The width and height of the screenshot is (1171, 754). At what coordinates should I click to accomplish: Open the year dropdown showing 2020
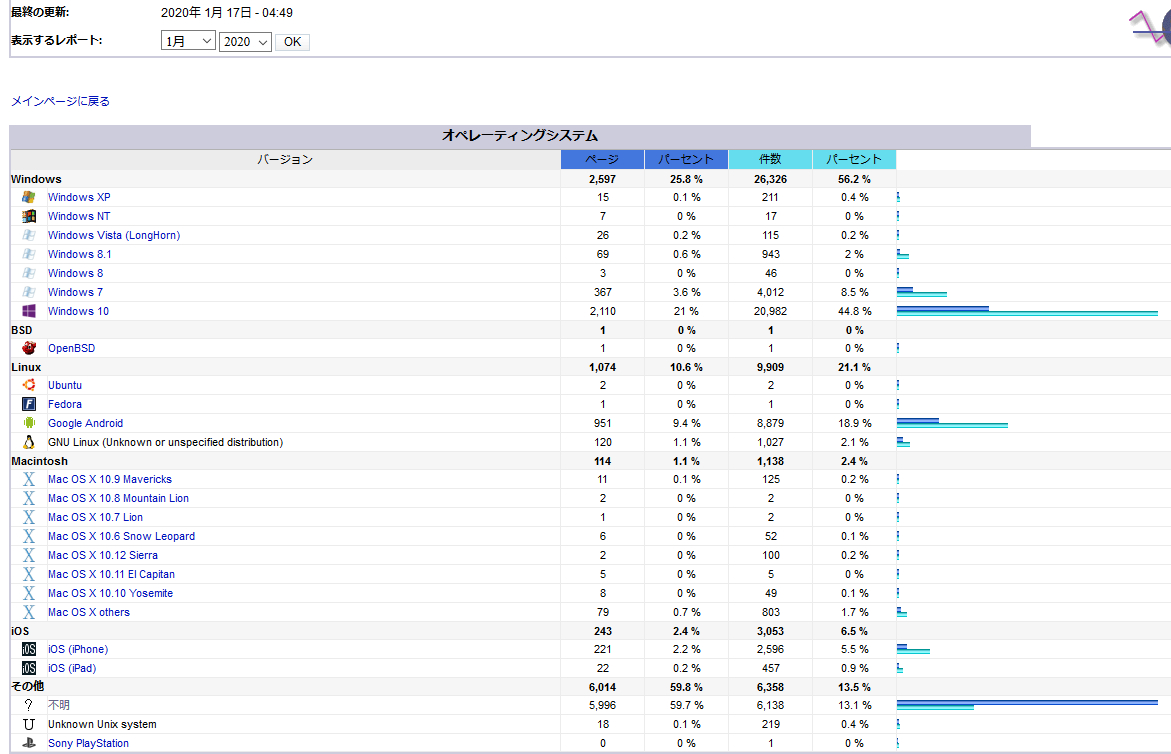tap(245, 42)
